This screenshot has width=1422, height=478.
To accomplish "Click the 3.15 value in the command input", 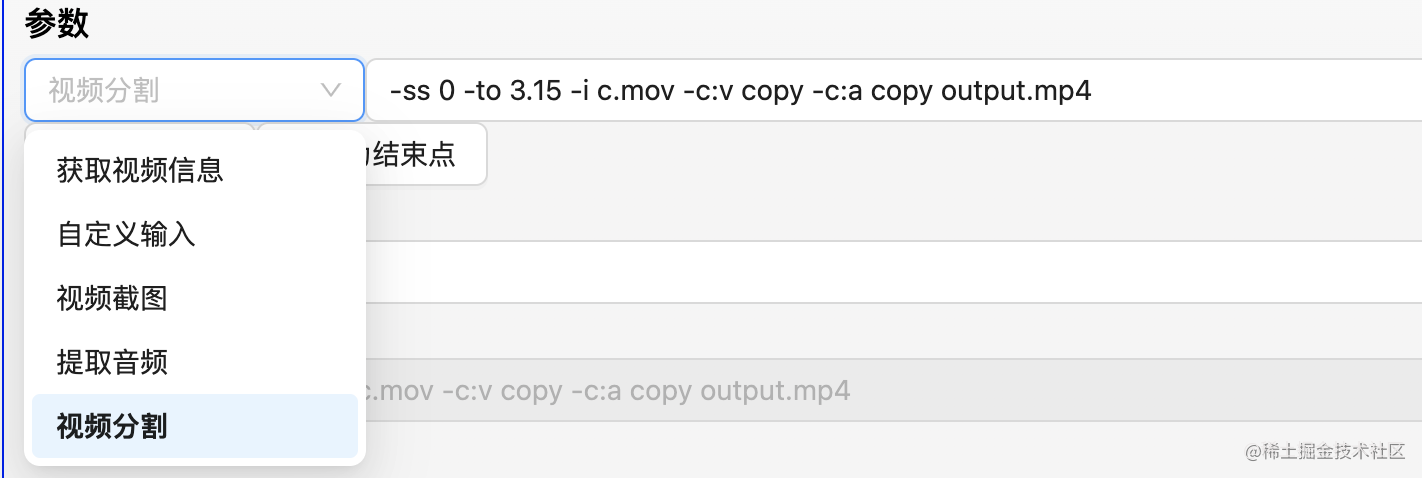I will (x=534, y=92).
